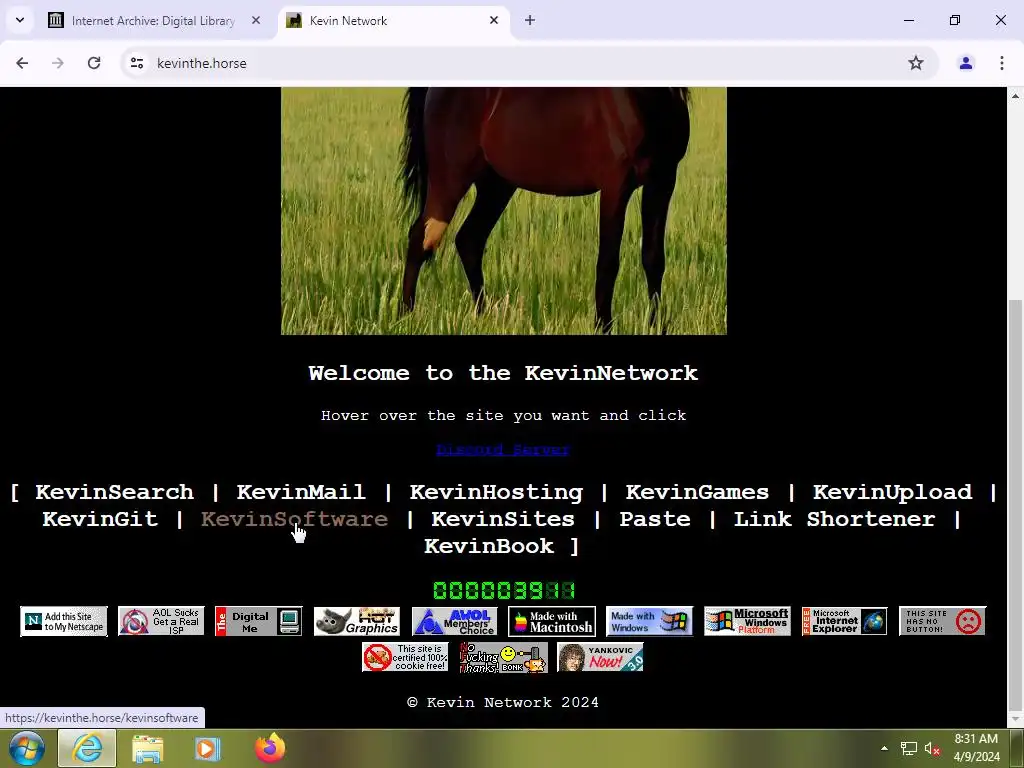The height and width of the screenshot is (768, 1024).
Task: Click the vertical scrollbar thumb
Action: (1015, 504)
